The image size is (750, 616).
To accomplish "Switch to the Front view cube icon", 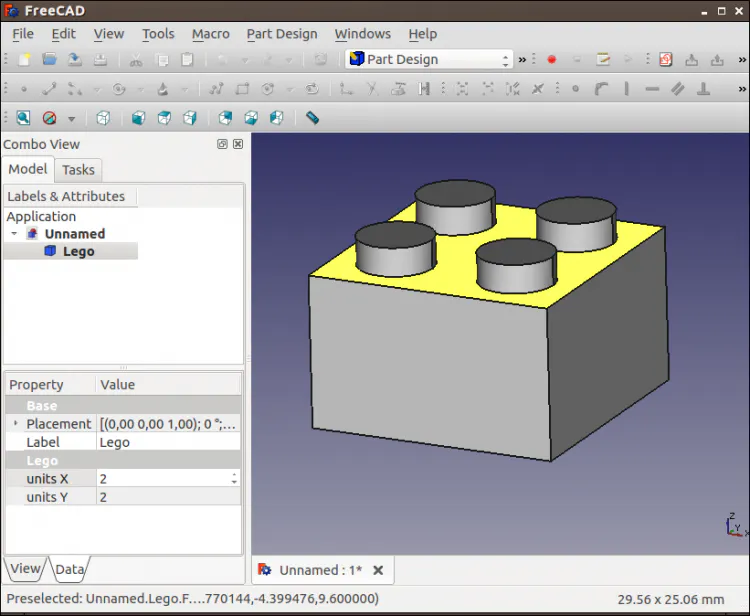I will click(138, 118).
